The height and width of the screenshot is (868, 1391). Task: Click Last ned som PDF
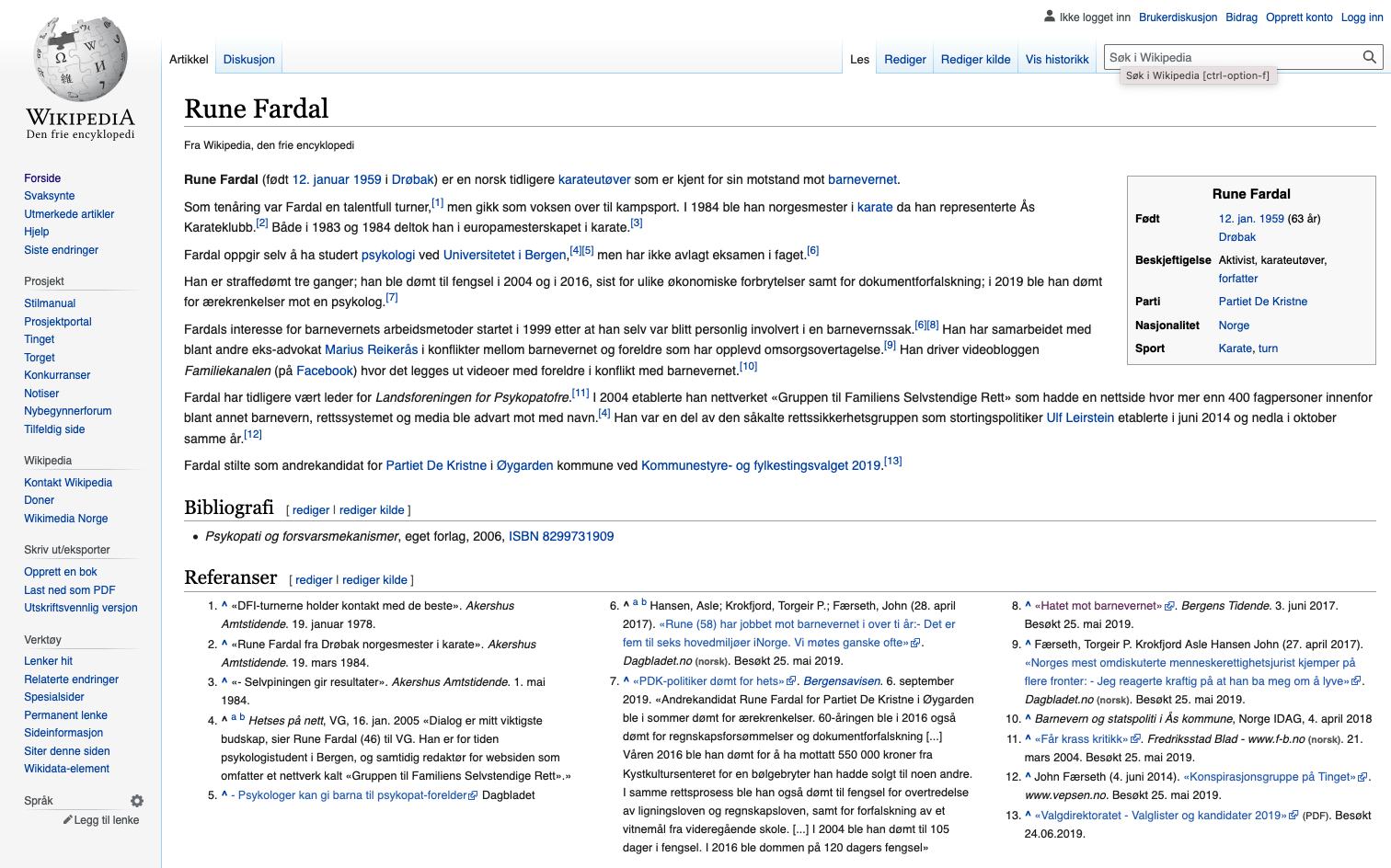pyautogui.click(x=70, y=590)
